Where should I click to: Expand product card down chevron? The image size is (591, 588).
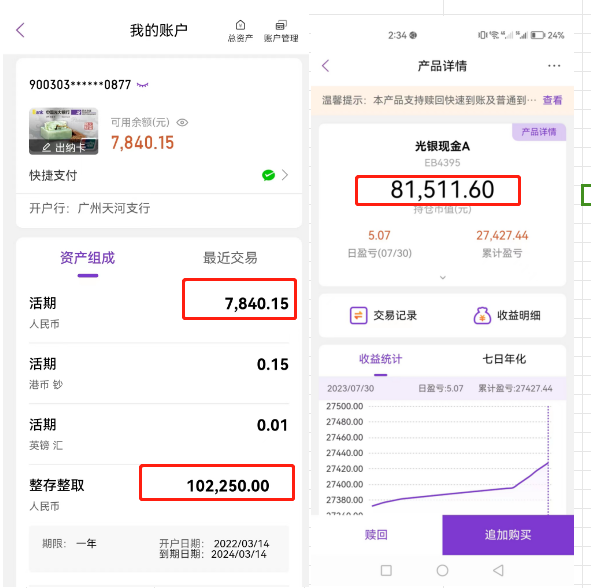pyautogui.click(x=443, y=278)
